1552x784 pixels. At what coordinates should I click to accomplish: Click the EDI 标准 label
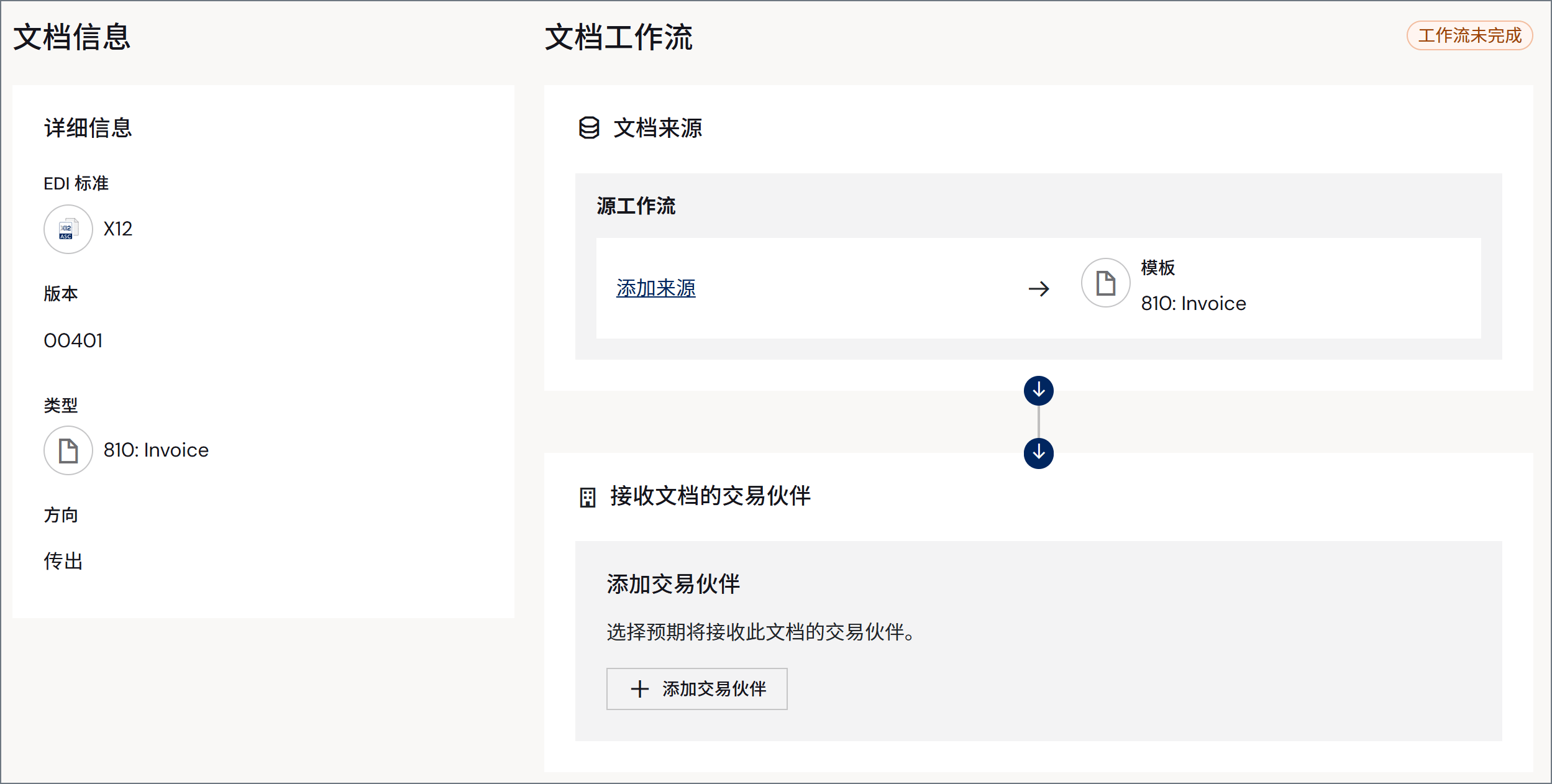click(x=76, y=183)
